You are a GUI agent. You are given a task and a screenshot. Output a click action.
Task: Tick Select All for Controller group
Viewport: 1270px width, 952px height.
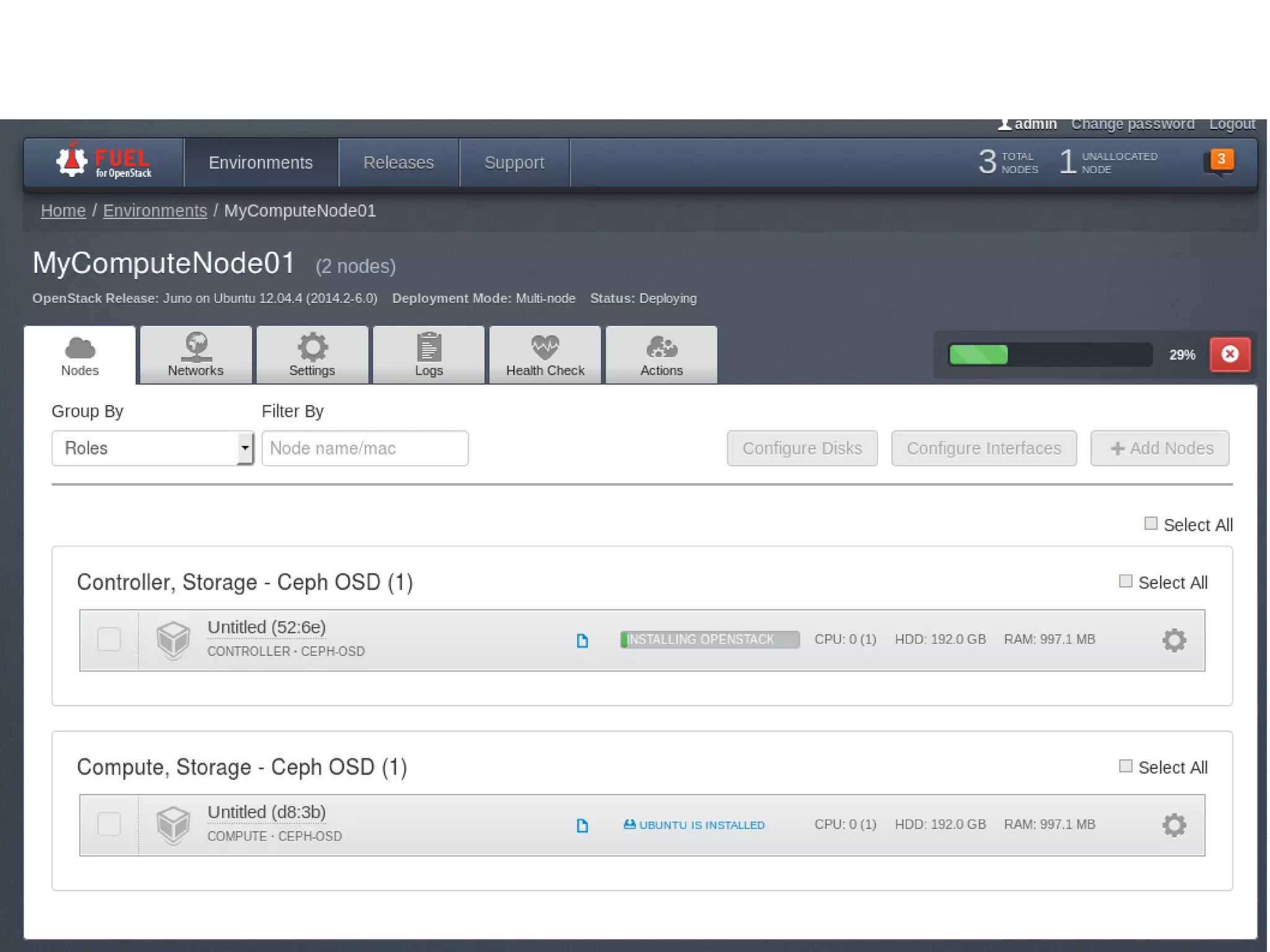[1126, 582]
